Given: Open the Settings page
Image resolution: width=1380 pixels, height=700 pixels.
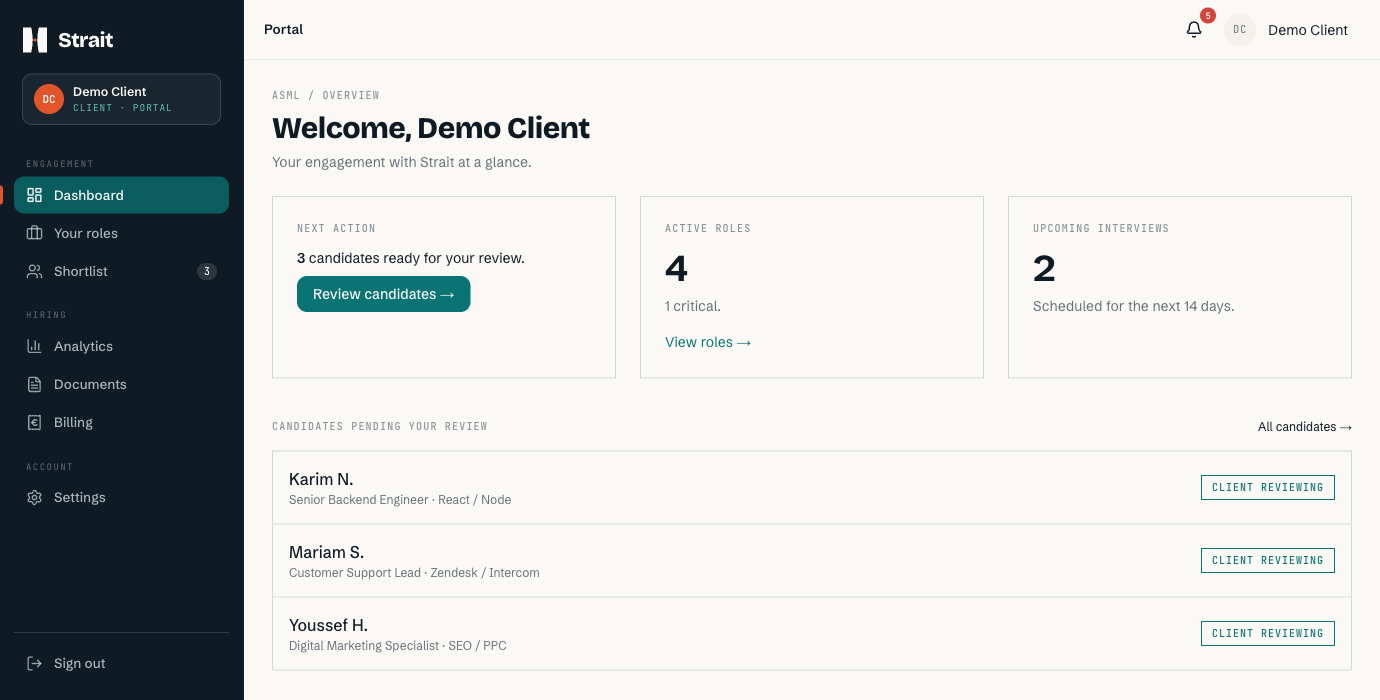Looking at the screenshot, I should pos(121,497).
